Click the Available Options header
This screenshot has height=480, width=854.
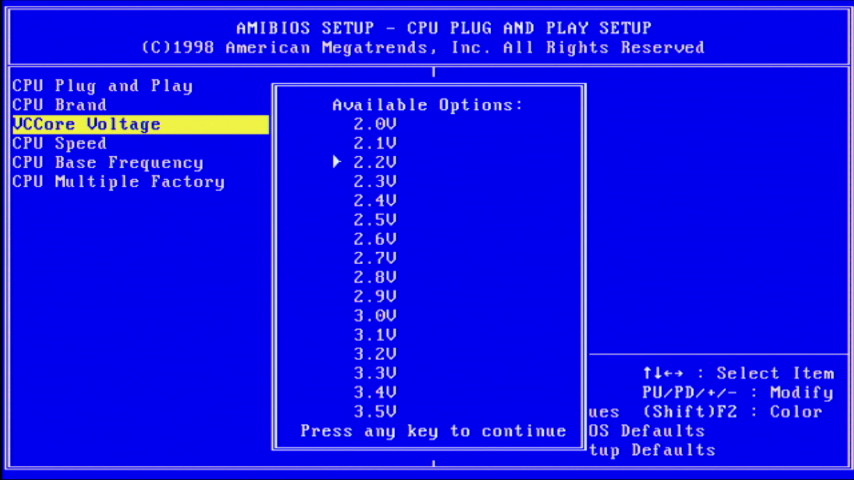coord(427,105)
